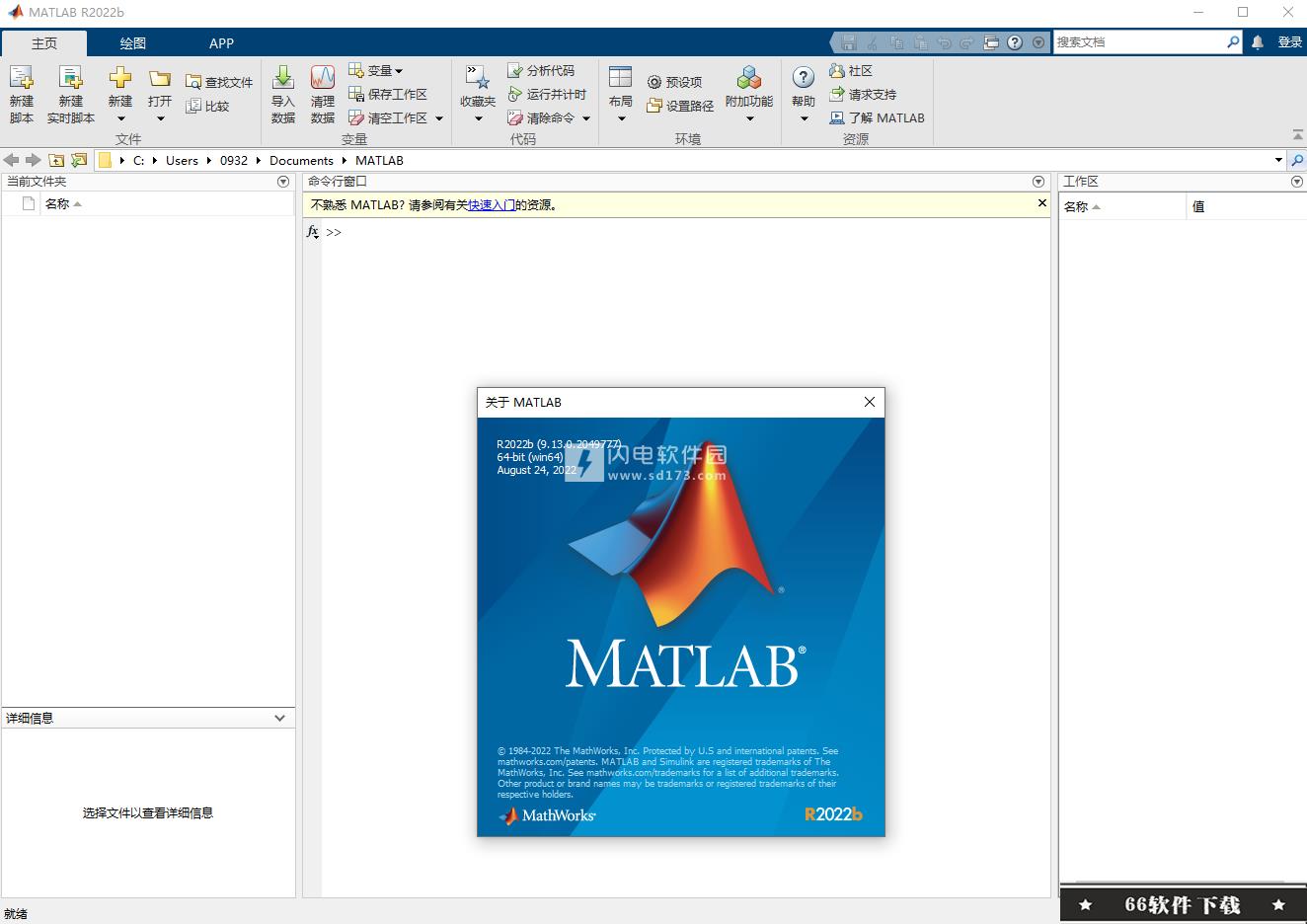Expand the 新建 dropdown arrow
Viewport: 1307px width, 924px height.
pos(120,118)
